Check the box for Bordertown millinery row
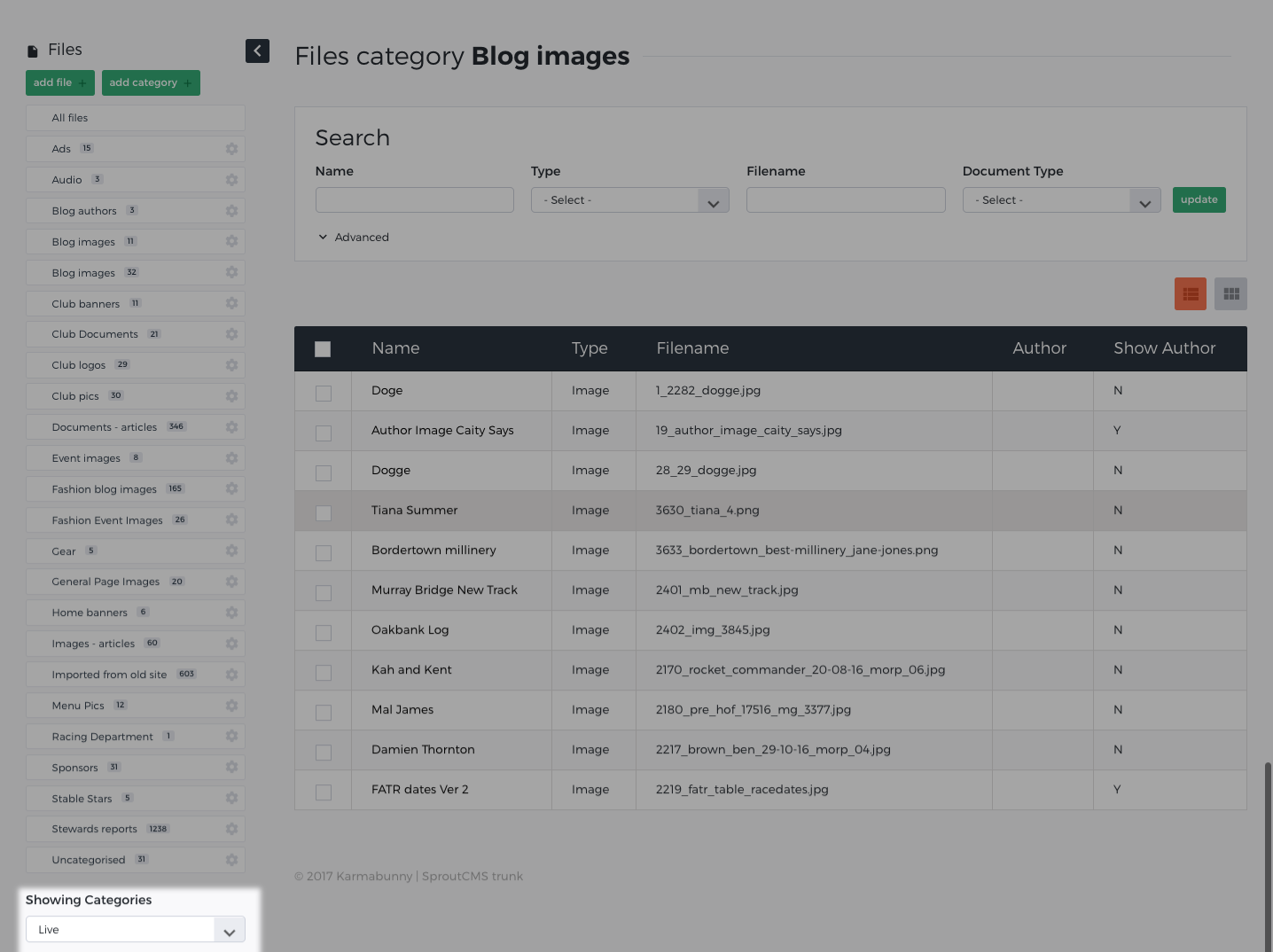The width and height of the screenshot is (1273, 952). [324, 553]
